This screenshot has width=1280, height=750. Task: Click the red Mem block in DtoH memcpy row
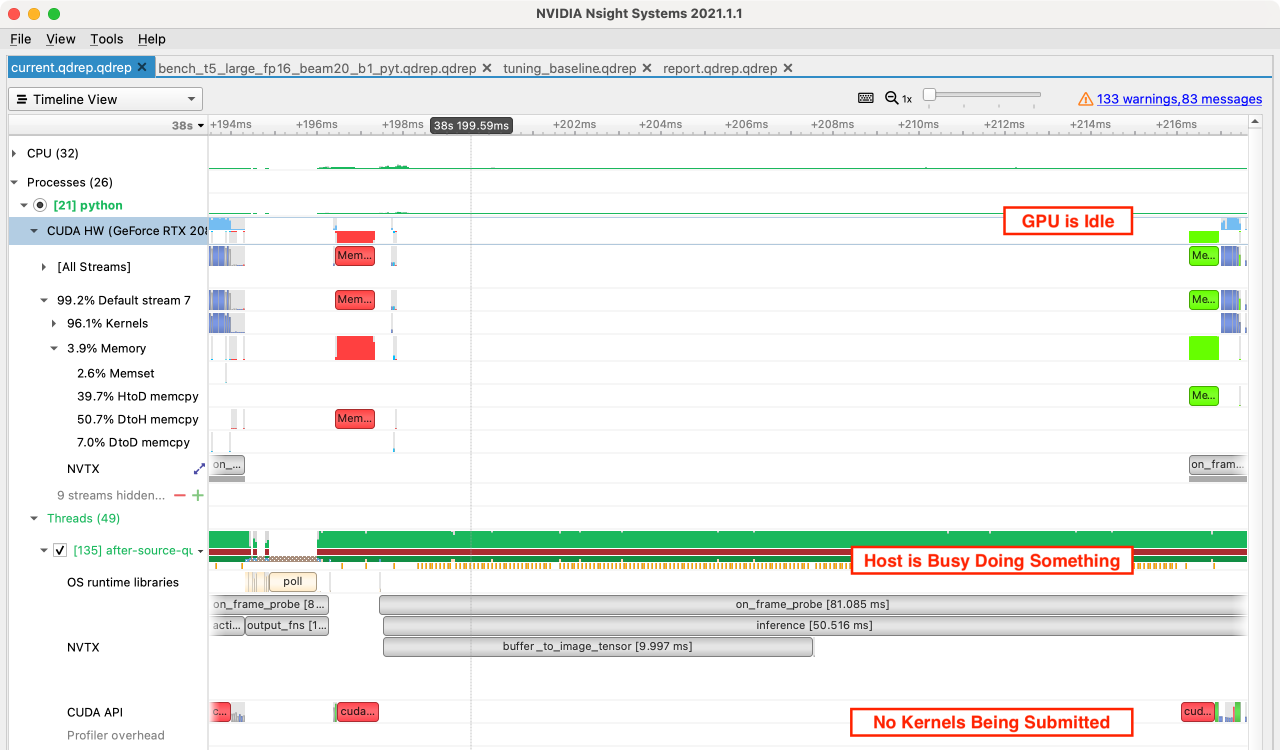355,418
